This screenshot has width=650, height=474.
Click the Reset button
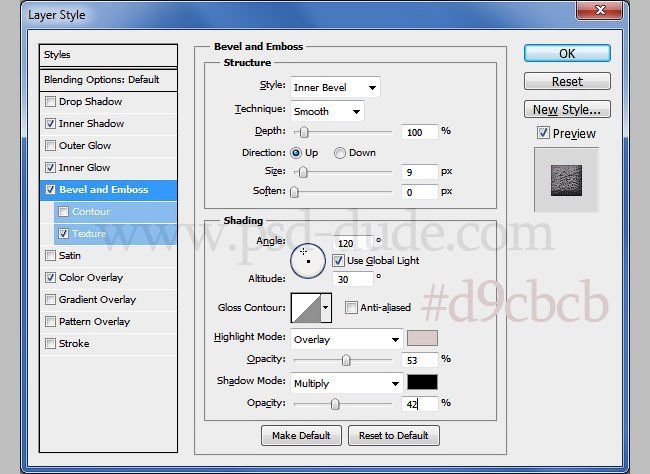567,81
